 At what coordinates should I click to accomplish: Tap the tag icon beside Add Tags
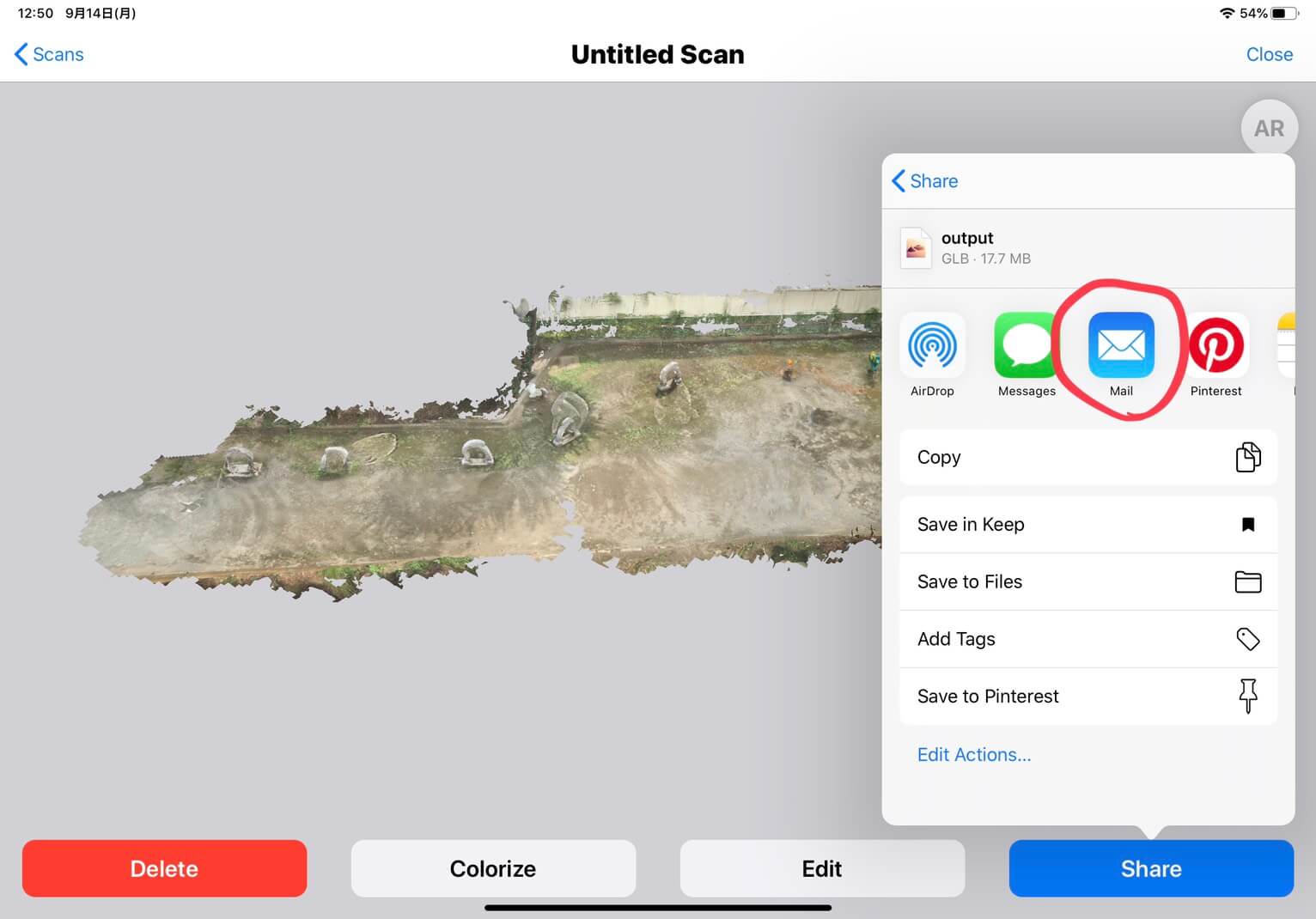pos(1248,639)
